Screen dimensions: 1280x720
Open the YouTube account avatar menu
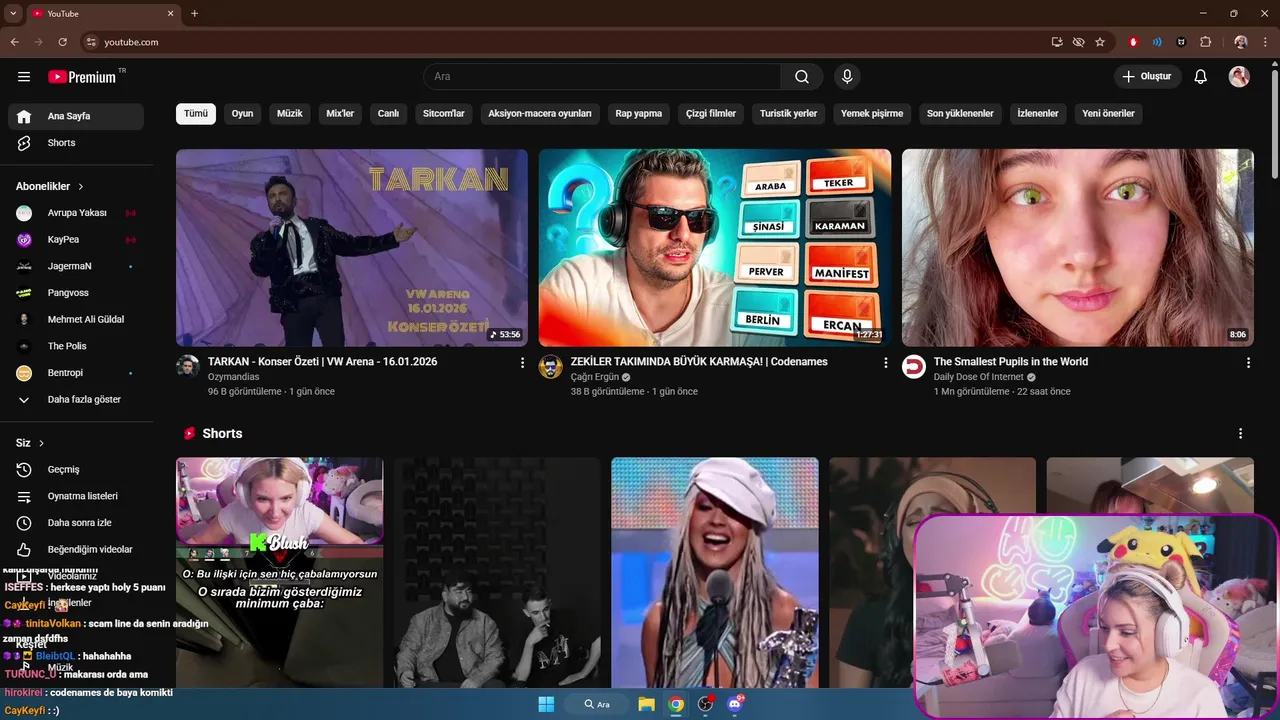(x=1239, y=77)
